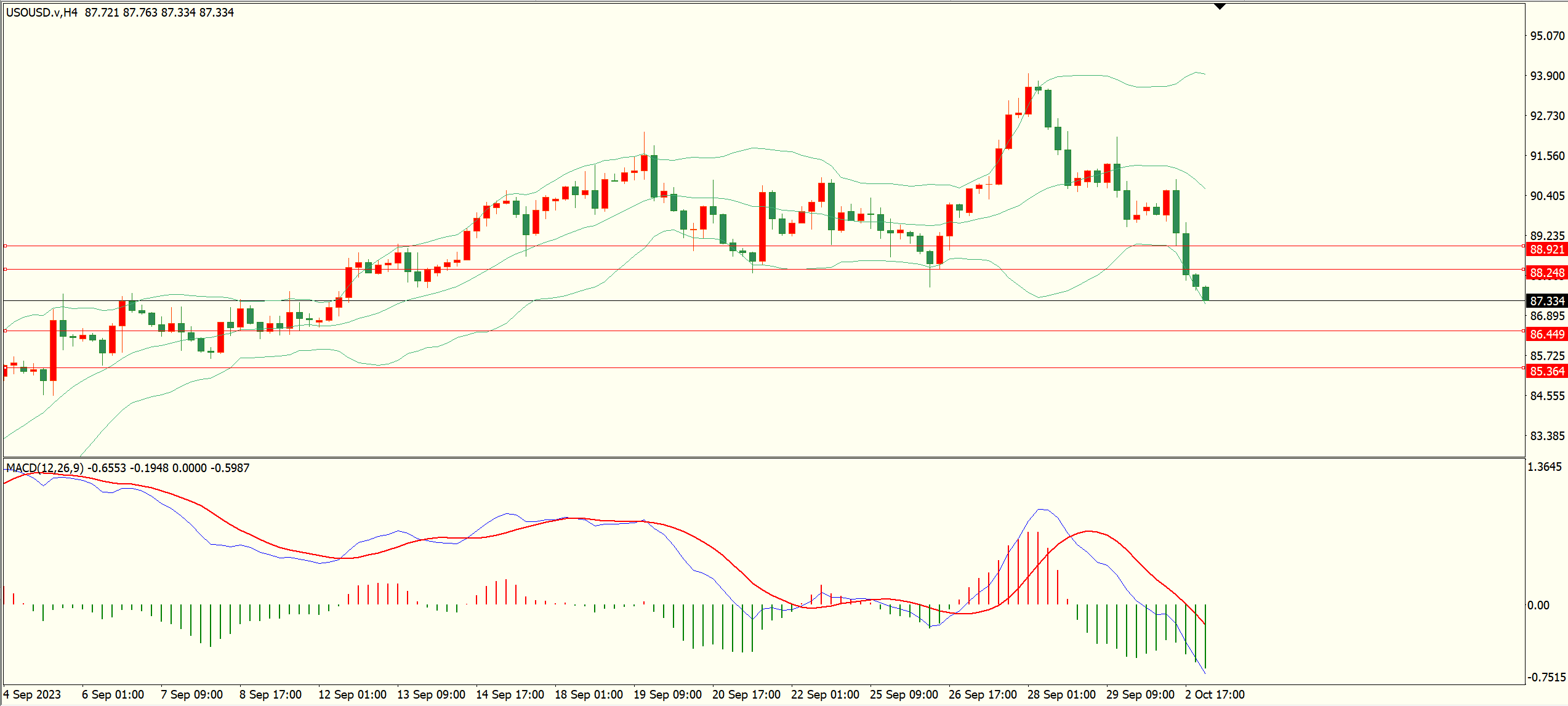The height and width of the screenshot is (706, 1568).
Task: Click the chart shift triangle marker at top
Action: pyautogui.click(x=1220, y=6)
